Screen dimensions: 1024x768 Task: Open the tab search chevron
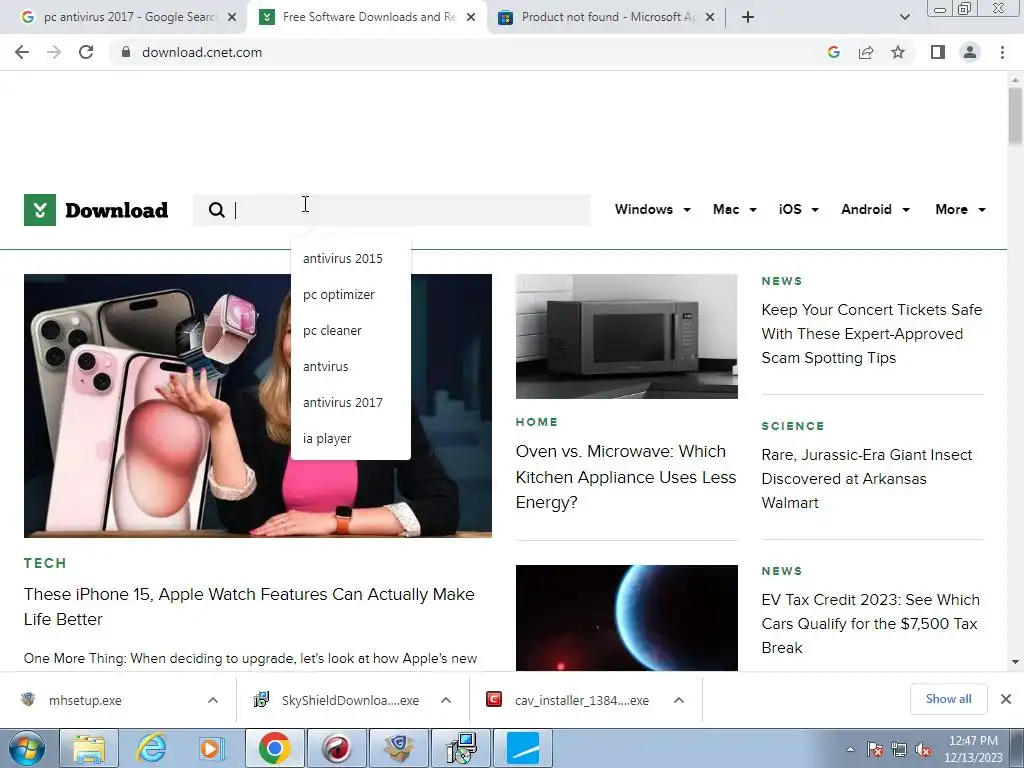tap(904, 17)
